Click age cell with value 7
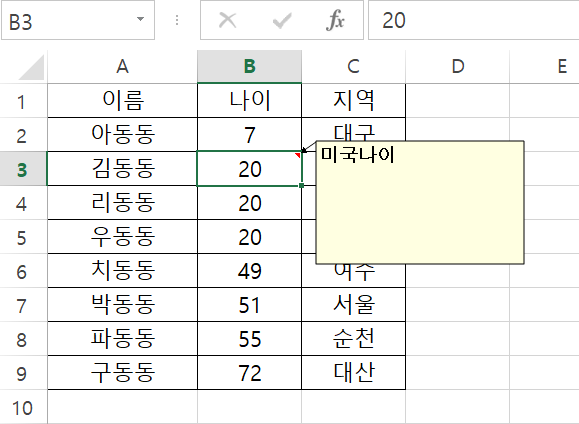 click(250, 135)
